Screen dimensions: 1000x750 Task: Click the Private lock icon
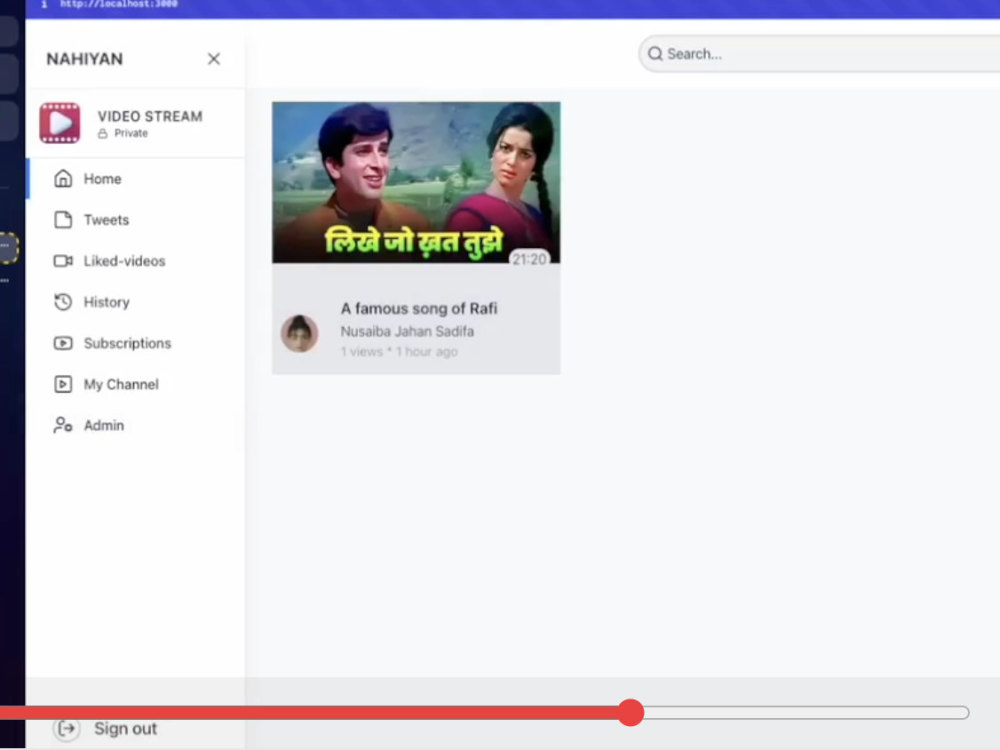coord(103,133)
